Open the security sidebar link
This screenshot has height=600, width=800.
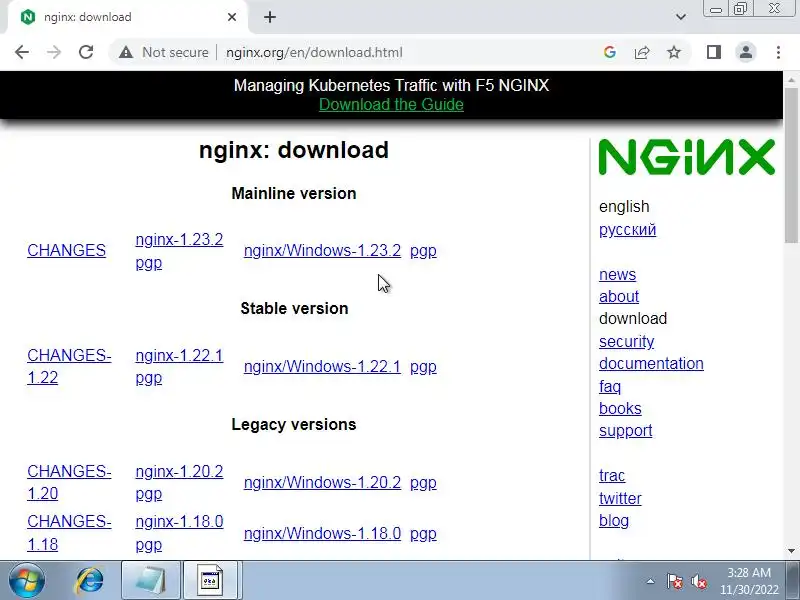[627, 341]
